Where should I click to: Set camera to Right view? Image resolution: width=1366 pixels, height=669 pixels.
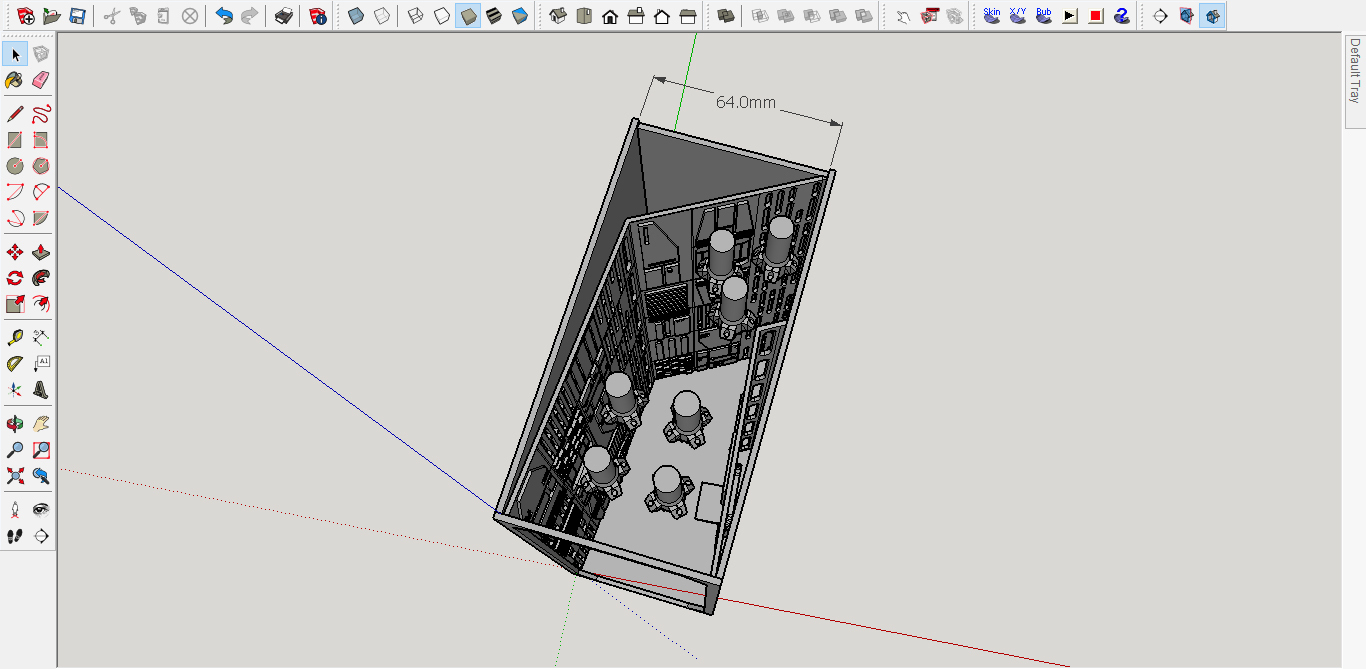[636, 16]
